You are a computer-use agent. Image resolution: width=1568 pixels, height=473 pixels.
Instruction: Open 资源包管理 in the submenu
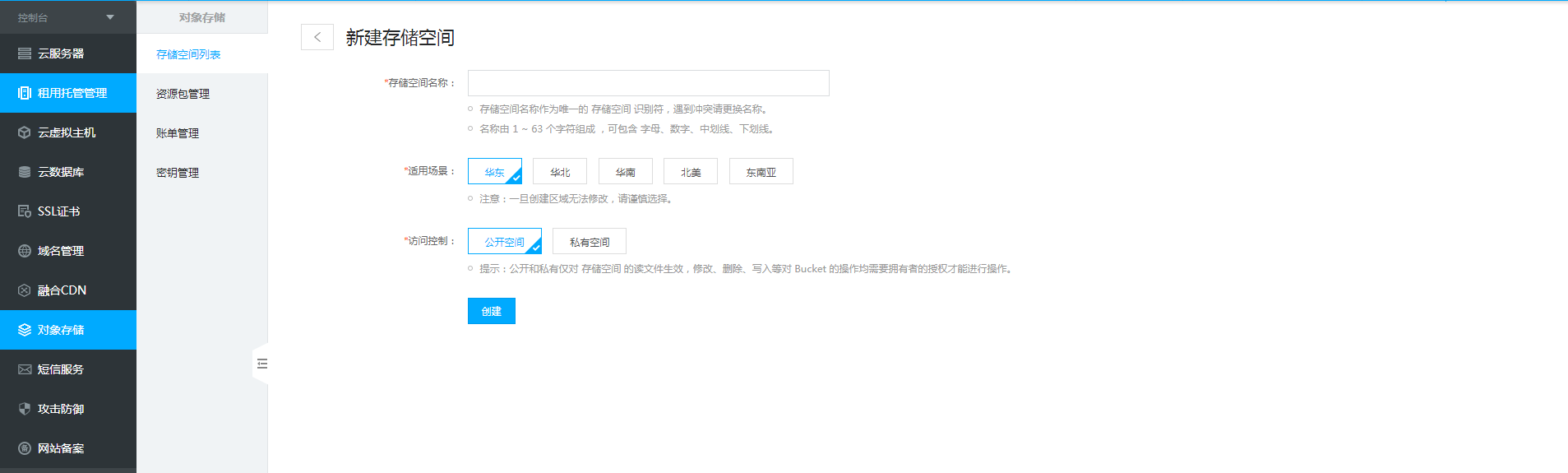coord(183,94)
